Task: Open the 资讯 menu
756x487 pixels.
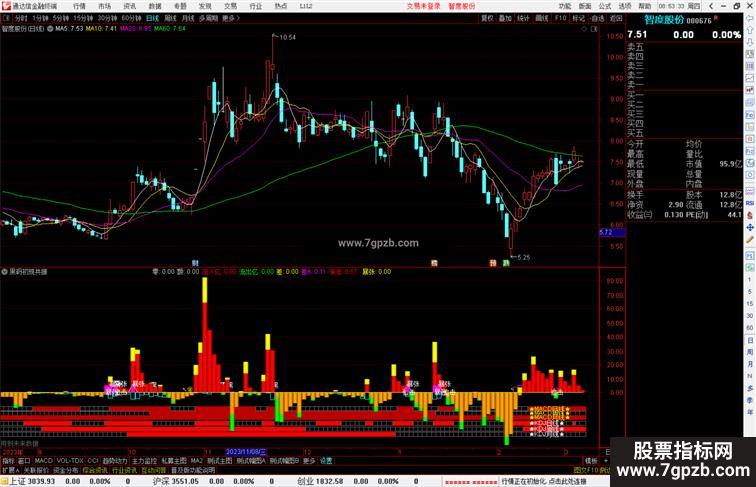Action: 129,6
